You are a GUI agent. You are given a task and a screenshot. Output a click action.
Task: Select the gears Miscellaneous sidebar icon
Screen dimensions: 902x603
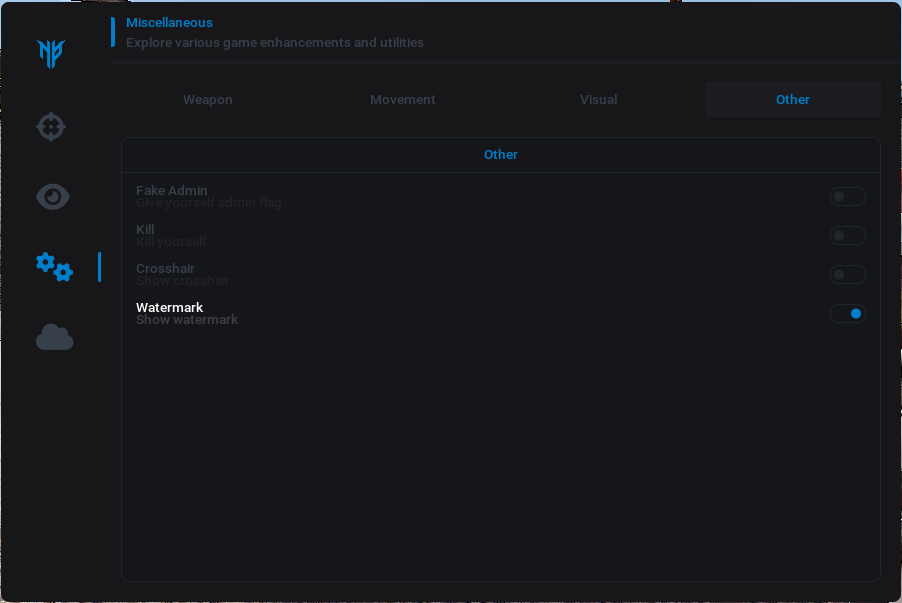(x=54, y=267)
